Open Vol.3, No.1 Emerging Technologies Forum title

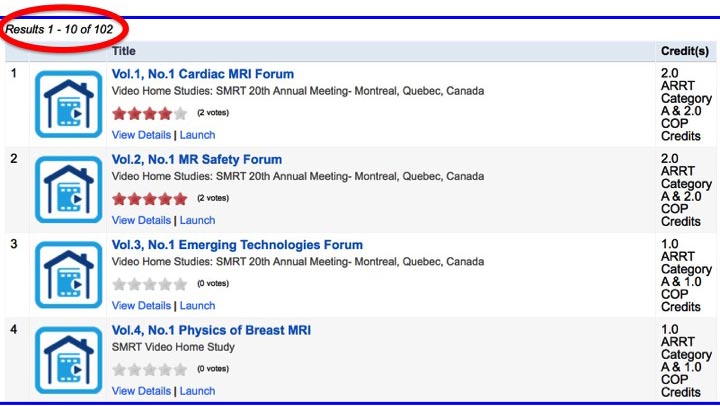click(237, 245)
